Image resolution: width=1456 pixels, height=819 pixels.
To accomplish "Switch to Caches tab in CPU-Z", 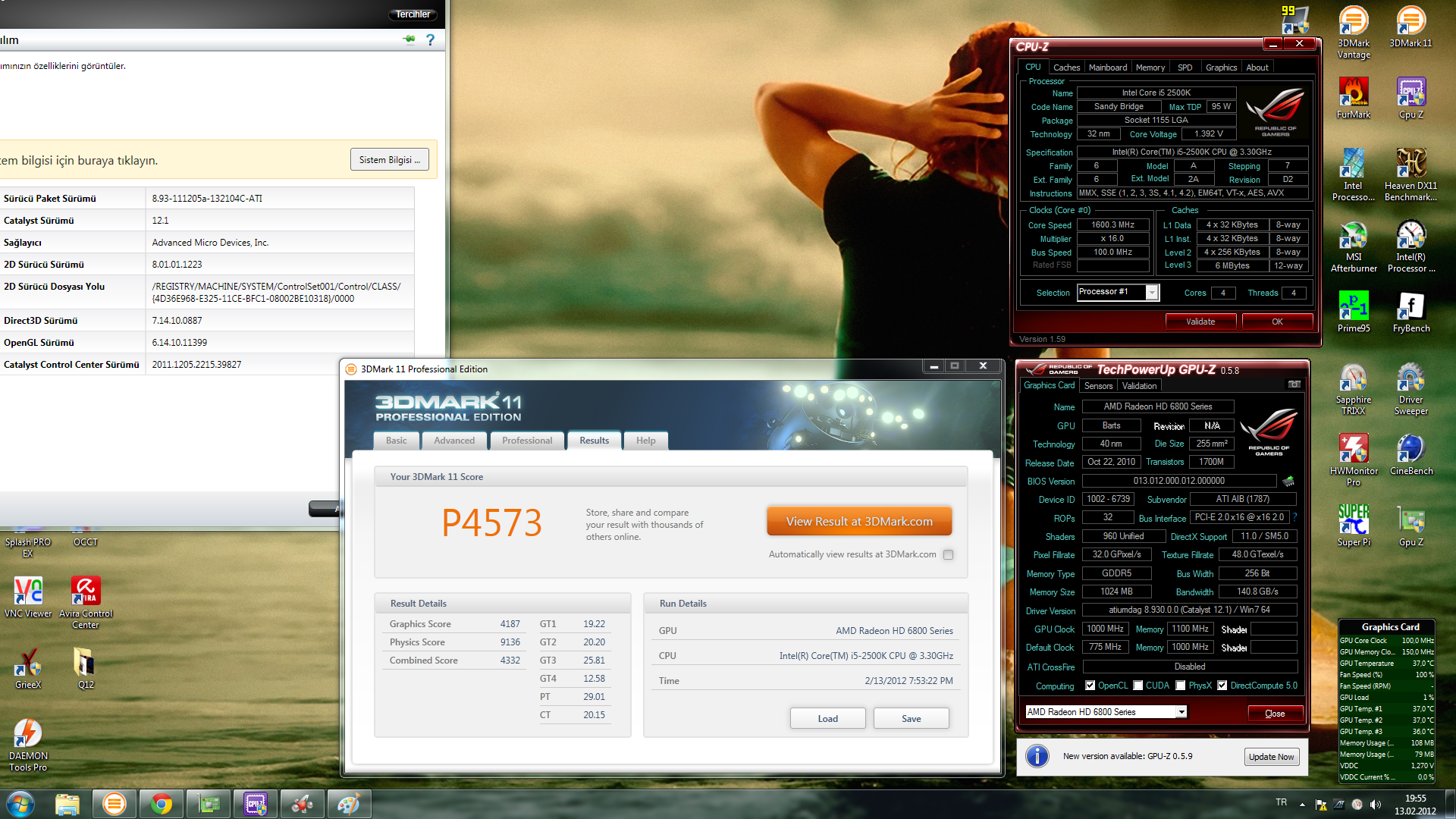I will (1066, 67).
